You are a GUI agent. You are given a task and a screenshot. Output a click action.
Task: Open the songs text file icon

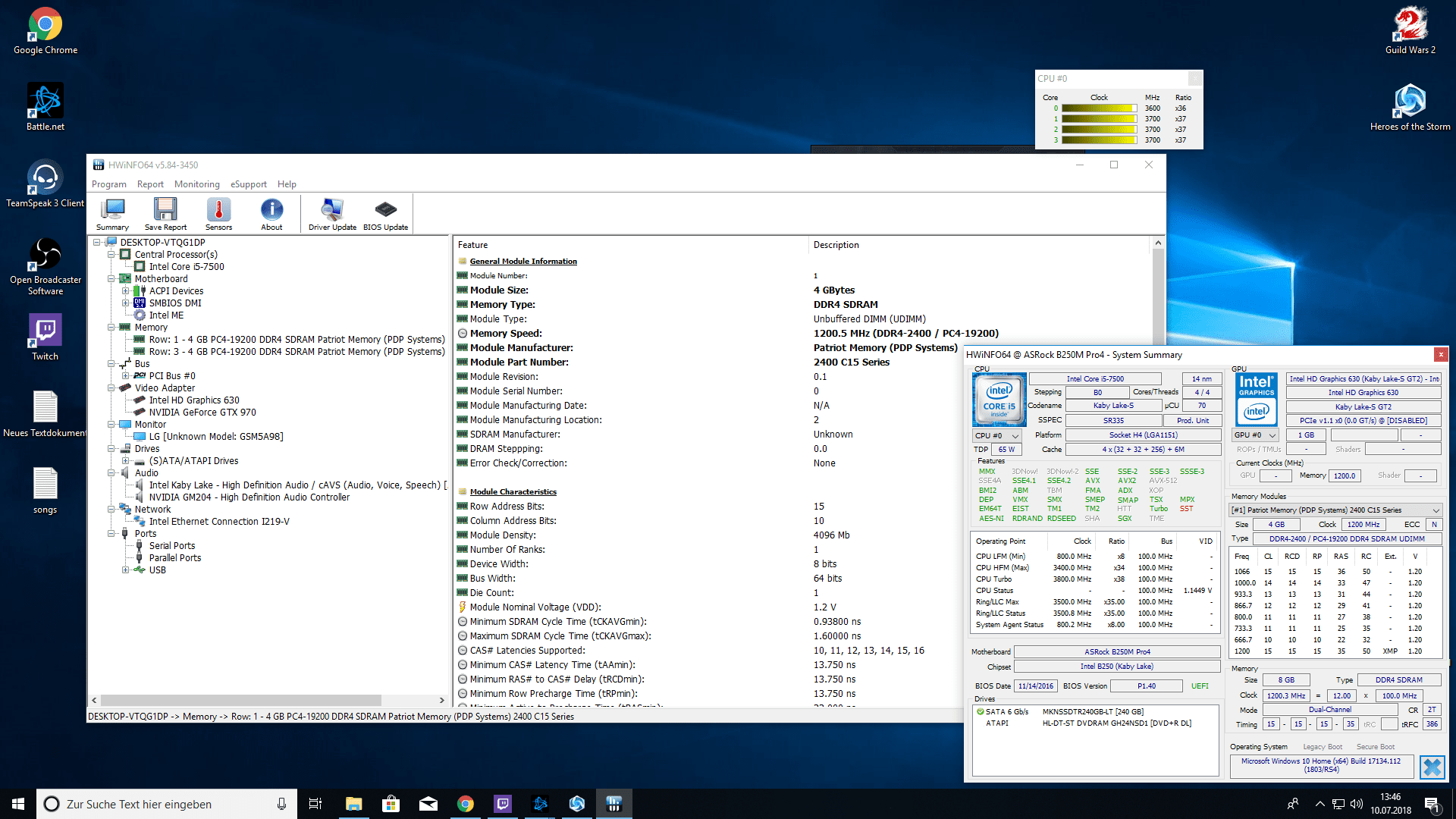pos(45,491)
